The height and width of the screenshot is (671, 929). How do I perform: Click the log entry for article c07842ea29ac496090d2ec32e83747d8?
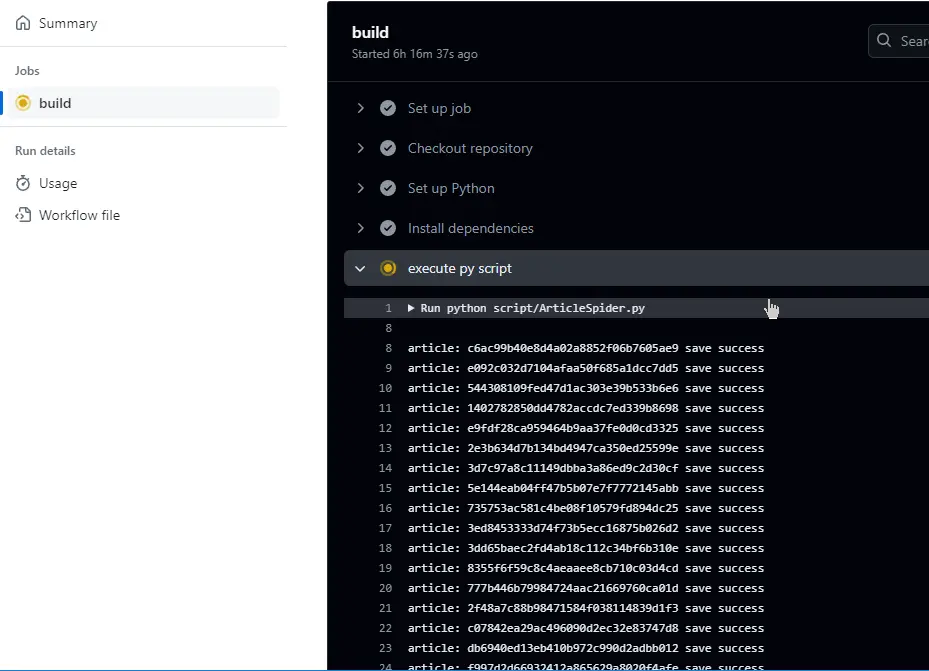[586, 628]
